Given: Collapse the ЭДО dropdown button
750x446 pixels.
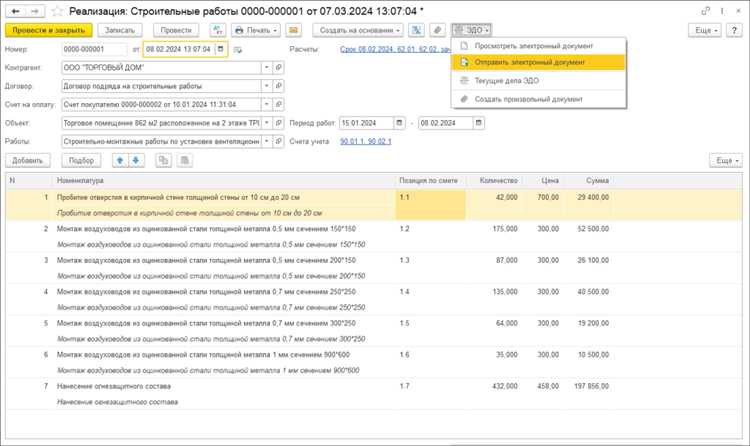Looking at the screenshot, I should (472, 30).
